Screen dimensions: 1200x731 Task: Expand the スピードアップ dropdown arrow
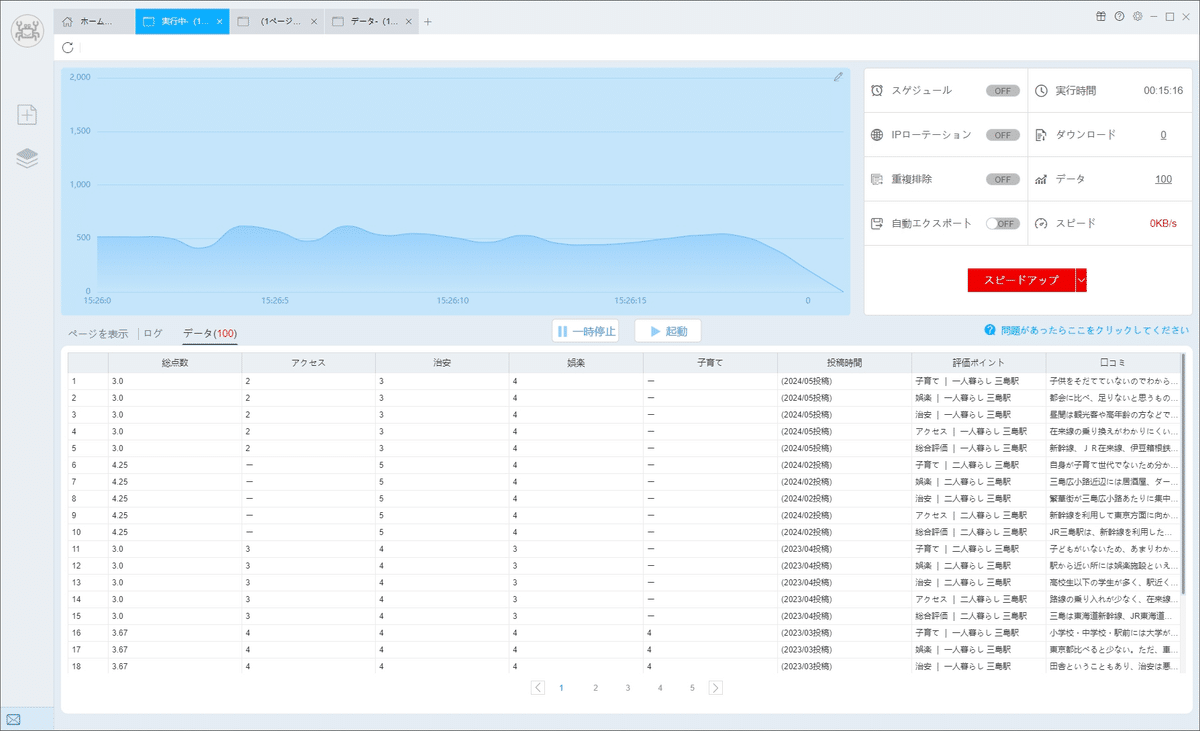1081,280
